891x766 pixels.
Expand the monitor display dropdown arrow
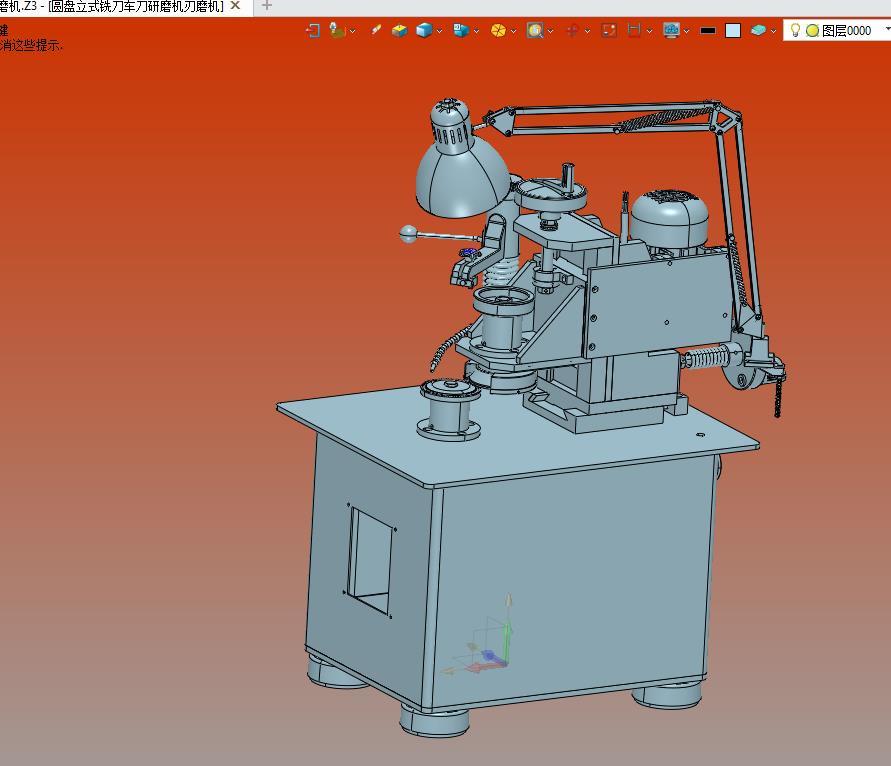pos(687,31)
